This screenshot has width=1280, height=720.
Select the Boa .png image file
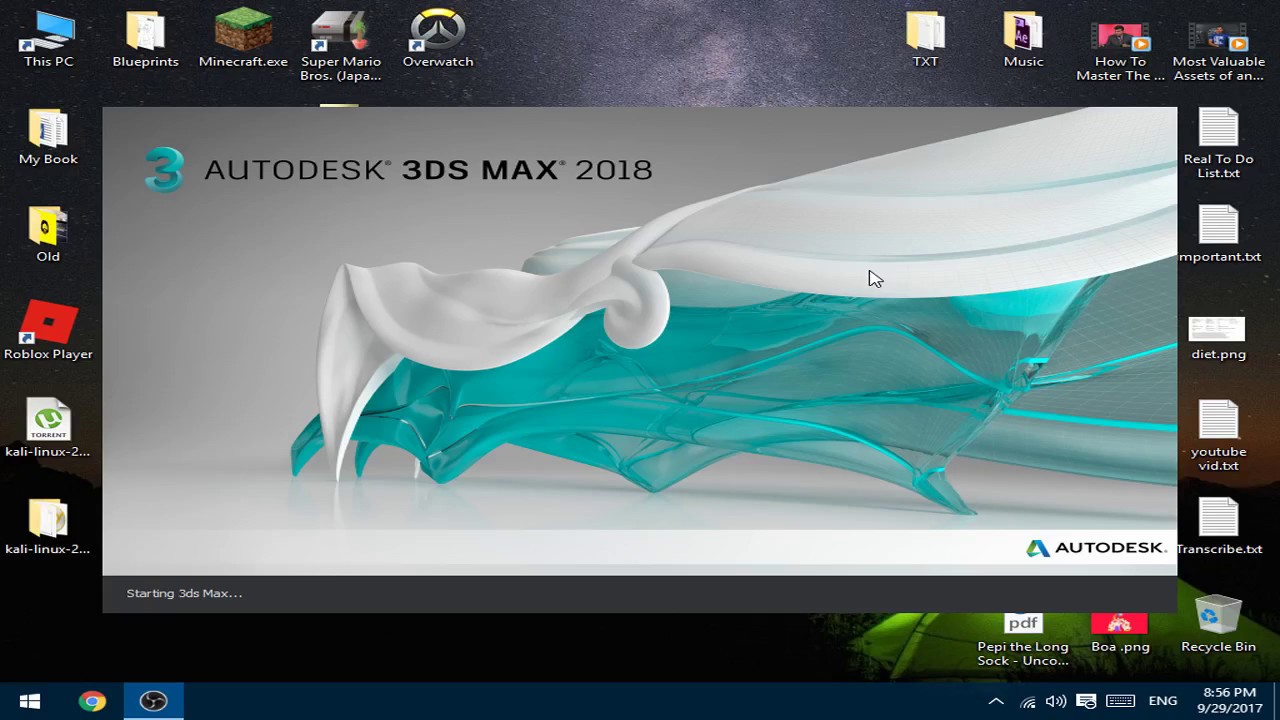1120,633
